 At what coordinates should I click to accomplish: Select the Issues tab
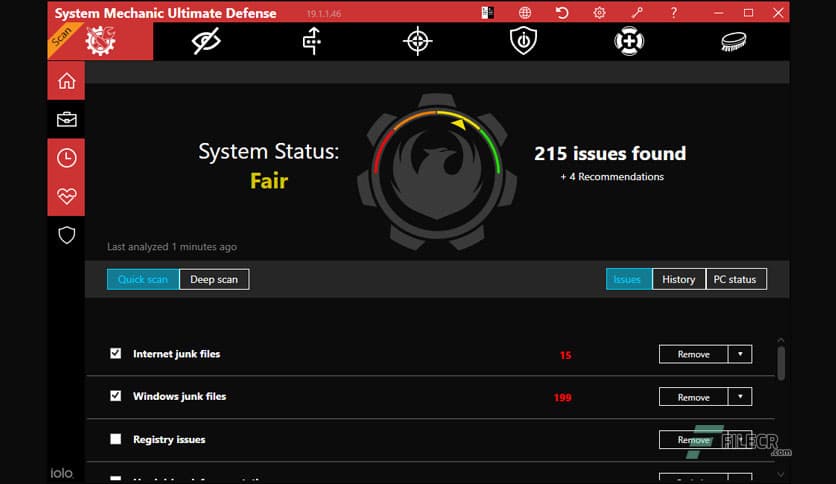pos(629,279)
